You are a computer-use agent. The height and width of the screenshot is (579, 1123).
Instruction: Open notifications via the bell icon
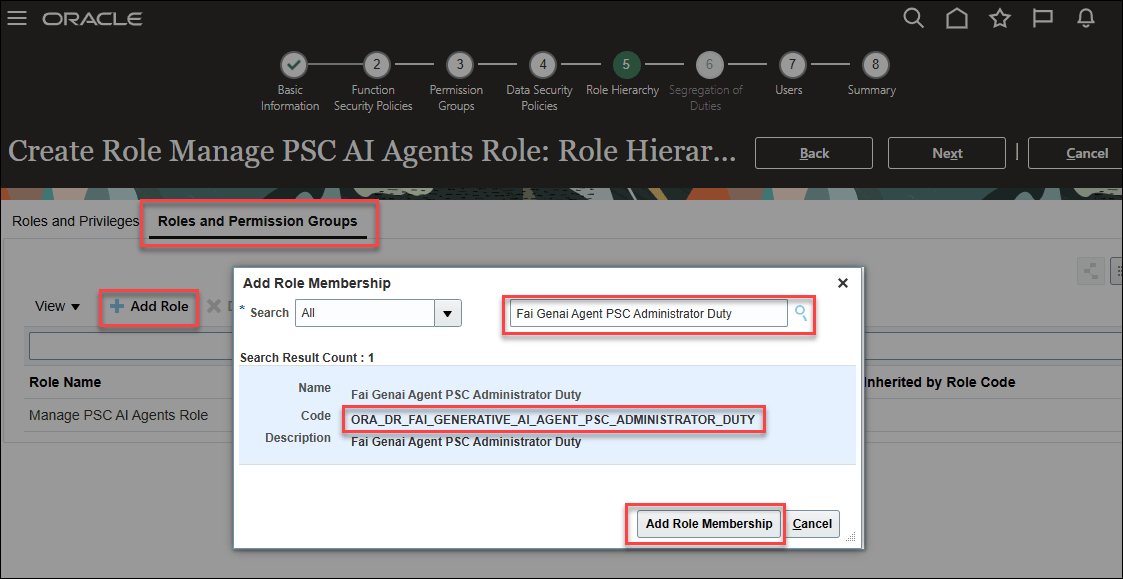tap(1085, 17)
